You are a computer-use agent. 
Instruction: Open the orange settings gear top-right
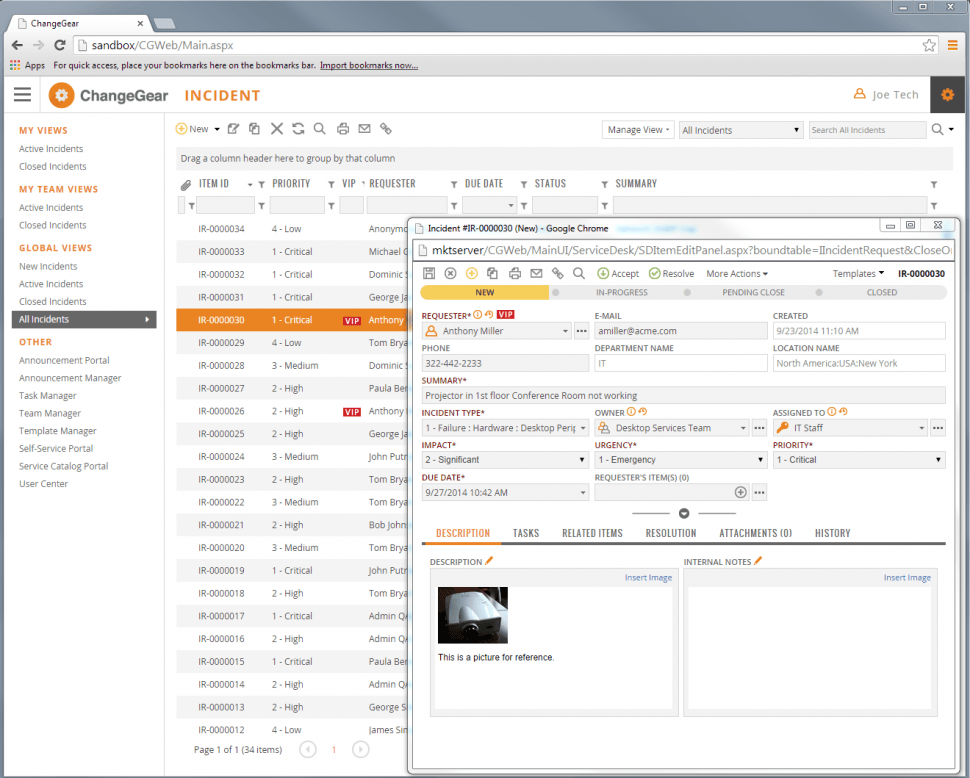[x=947, y=95]
